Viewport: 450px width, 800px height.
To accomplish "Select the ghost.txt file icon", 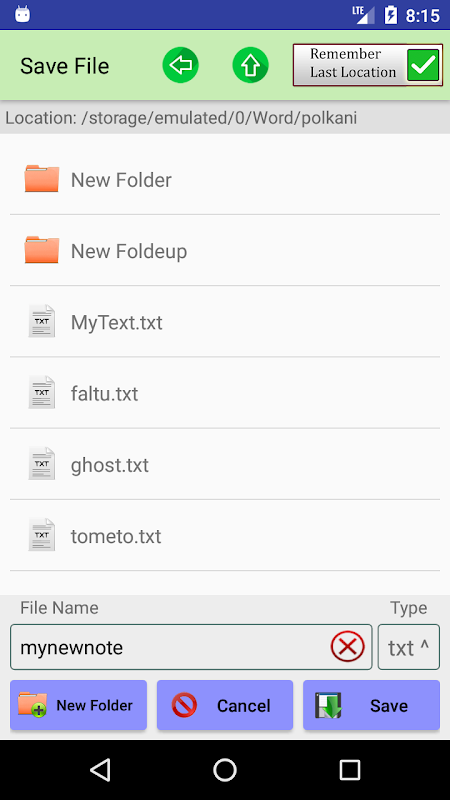I will coord(42,463).
